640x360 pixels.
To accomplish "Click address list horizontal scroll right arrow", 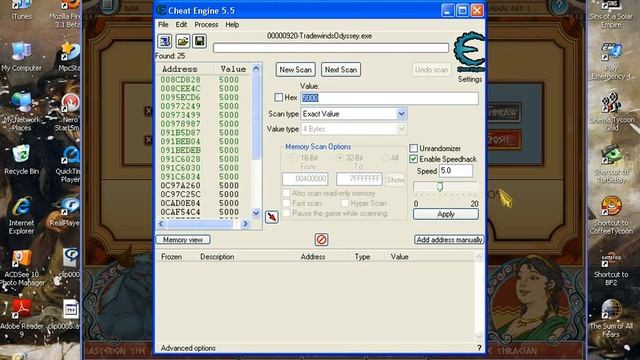I will tap(245, 224).
